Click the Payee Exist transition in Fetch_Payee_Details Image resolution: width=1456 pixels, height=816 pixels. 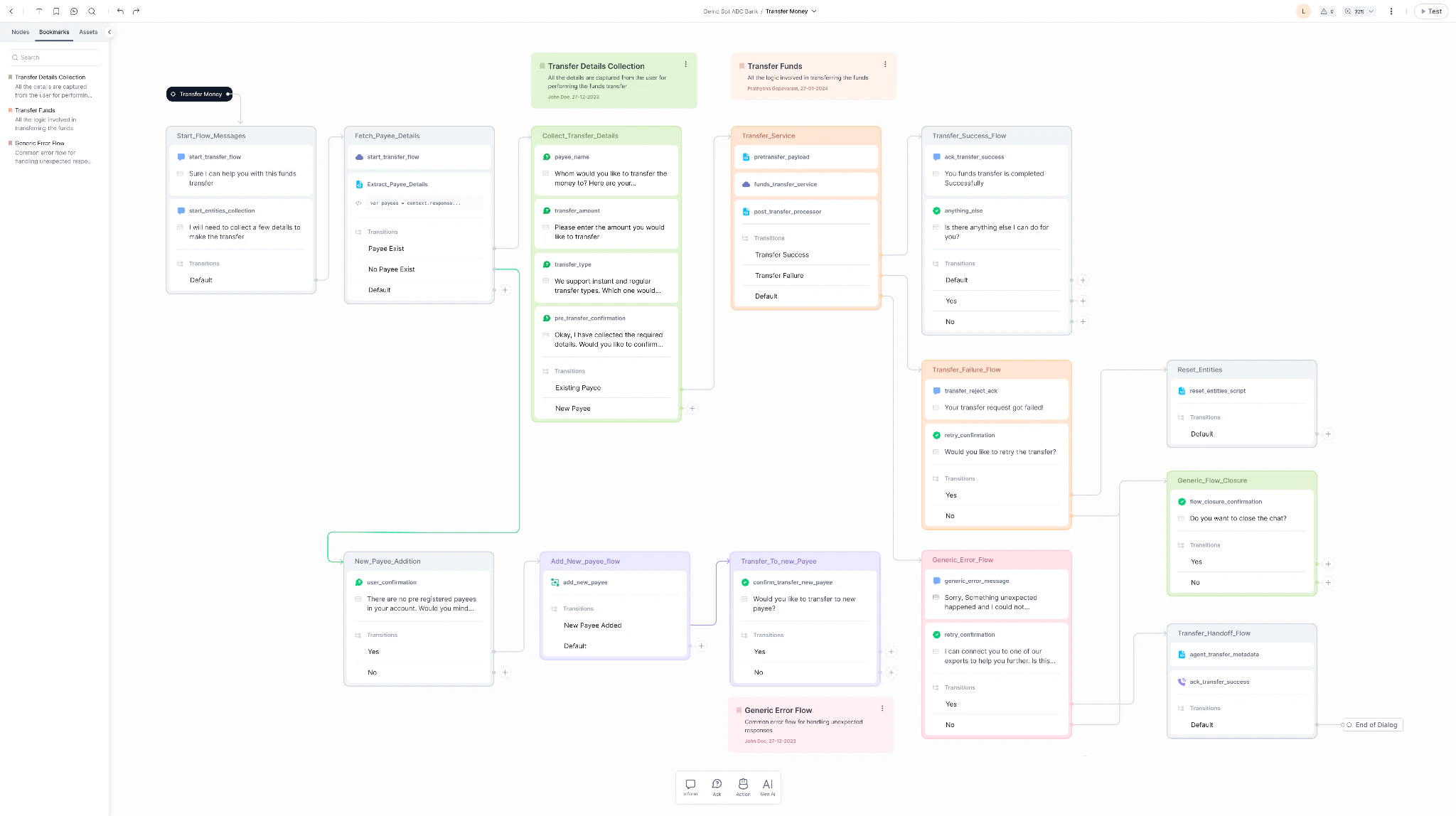386,248
